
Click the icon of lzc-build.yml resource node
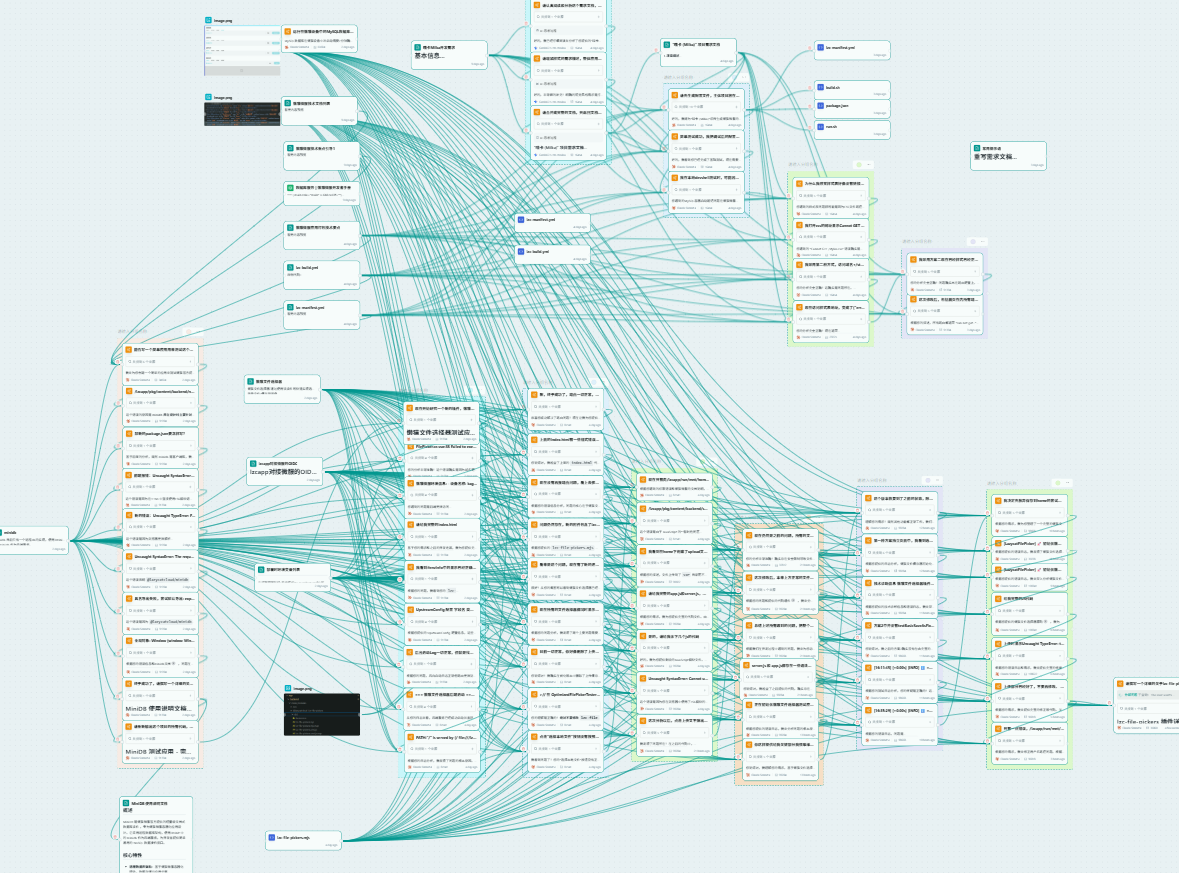pos(520,252)
